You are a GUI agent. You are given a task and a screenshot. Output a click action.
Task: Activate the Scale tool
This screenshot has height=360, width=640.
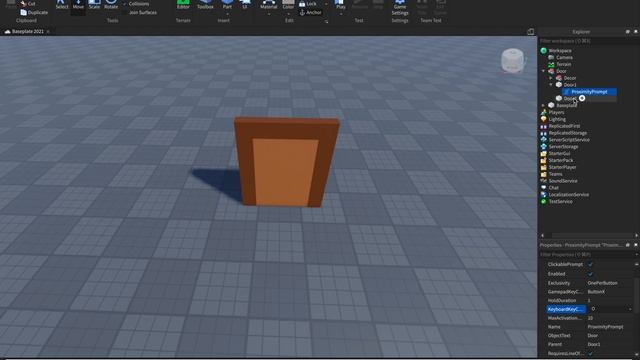pyautogui.click(x=94, y=5)
